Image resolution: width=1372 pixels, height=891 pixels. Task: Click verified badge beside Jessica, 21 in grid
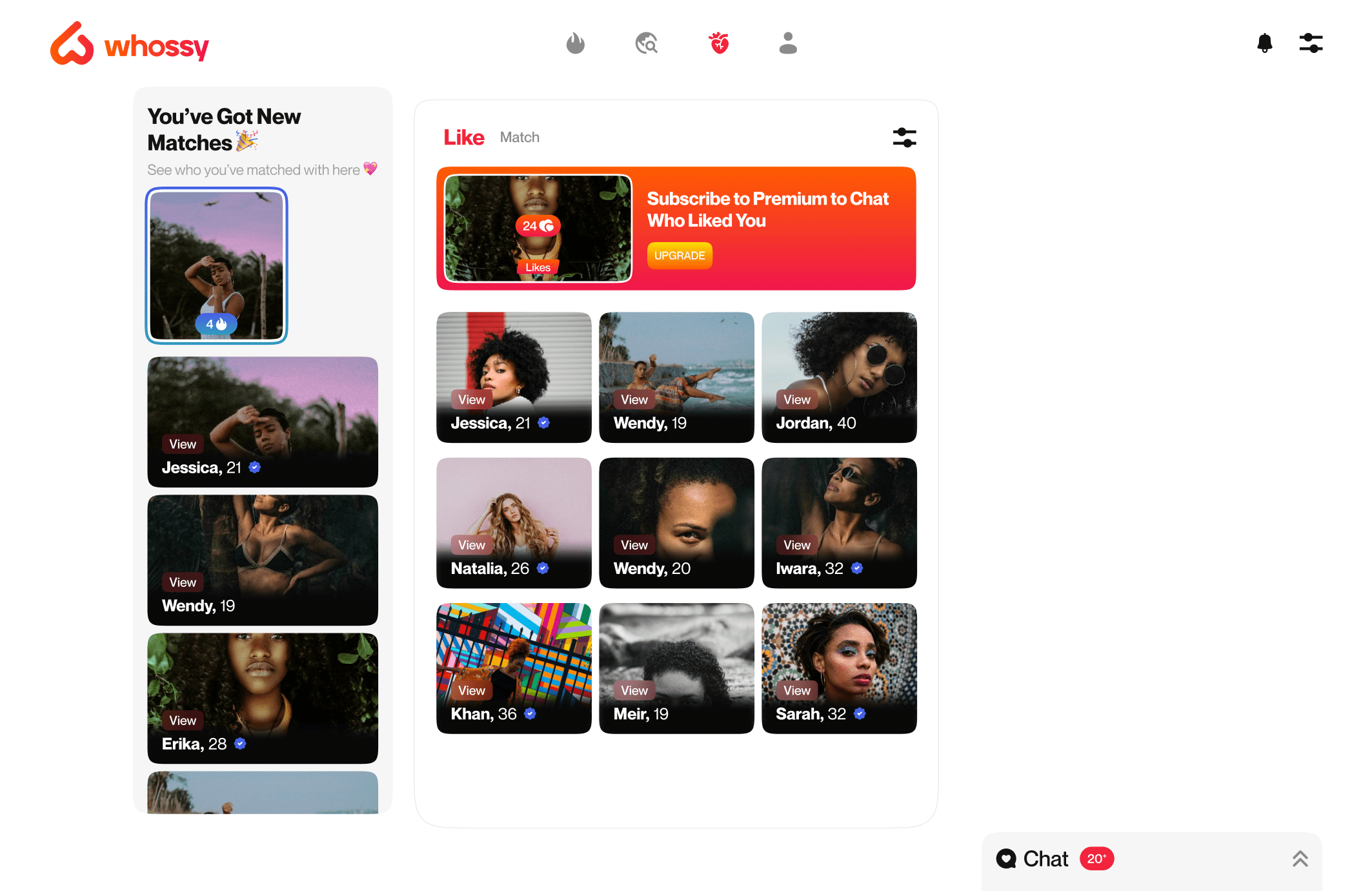click(543, 423)
